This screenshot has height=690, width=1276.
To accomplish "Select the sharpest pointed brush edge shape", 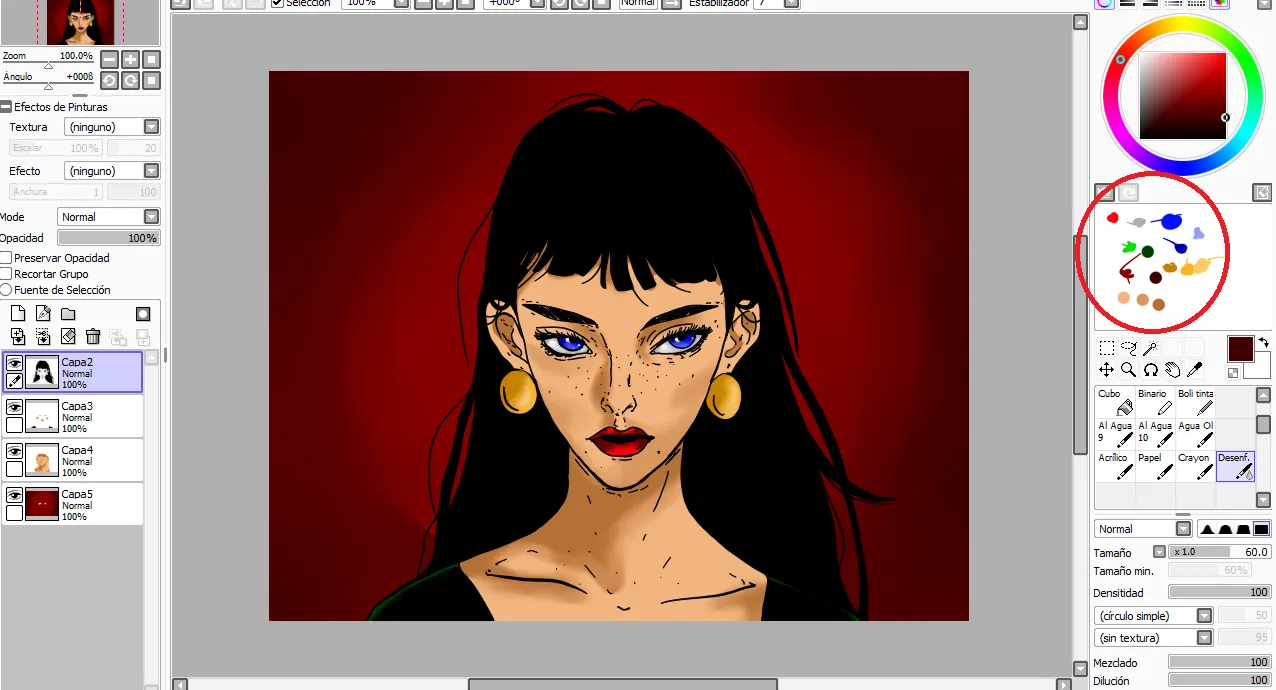I will point(1208,529).
